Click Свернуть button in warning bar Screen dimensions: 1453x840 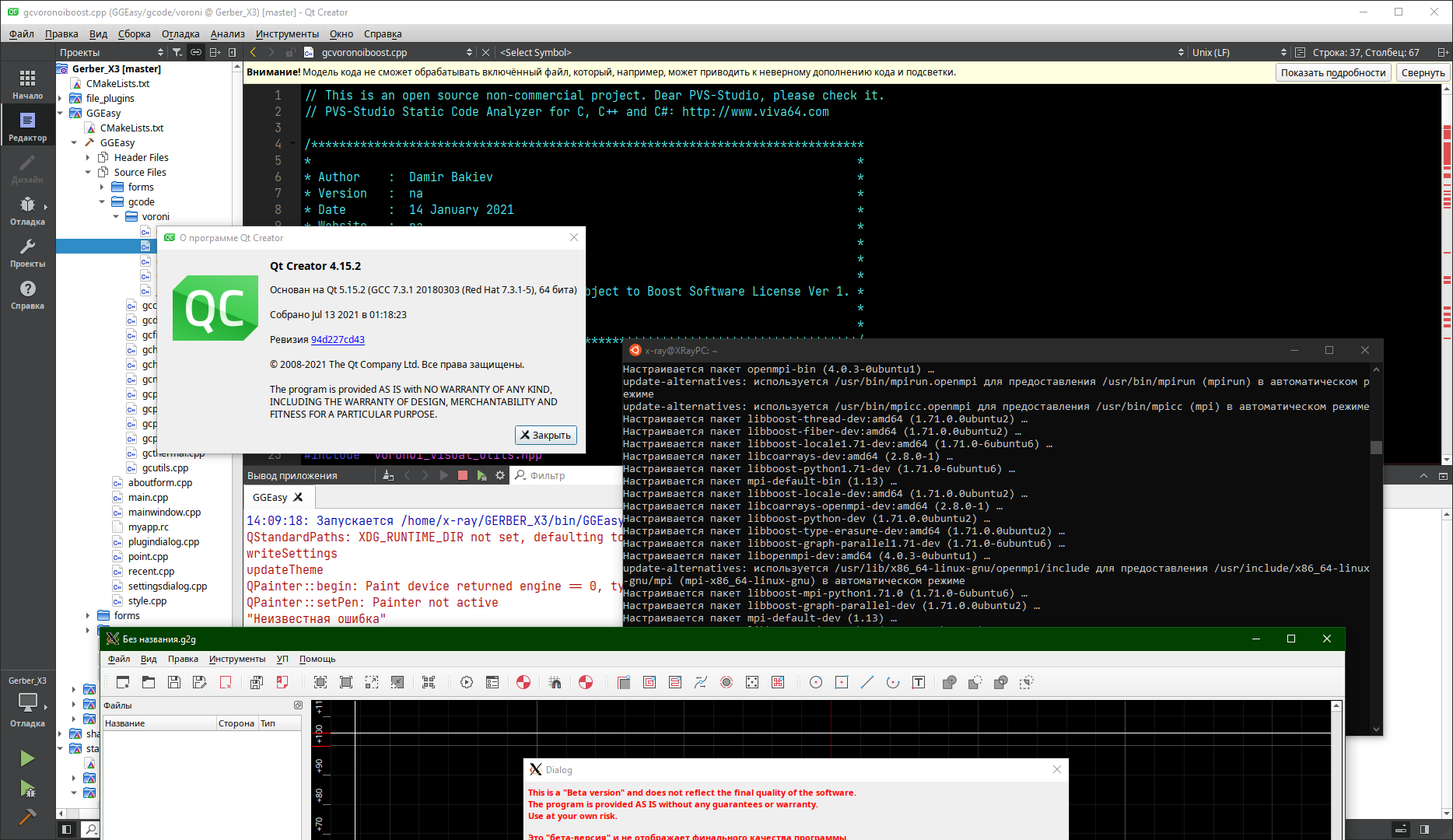tap(1423, 72)
